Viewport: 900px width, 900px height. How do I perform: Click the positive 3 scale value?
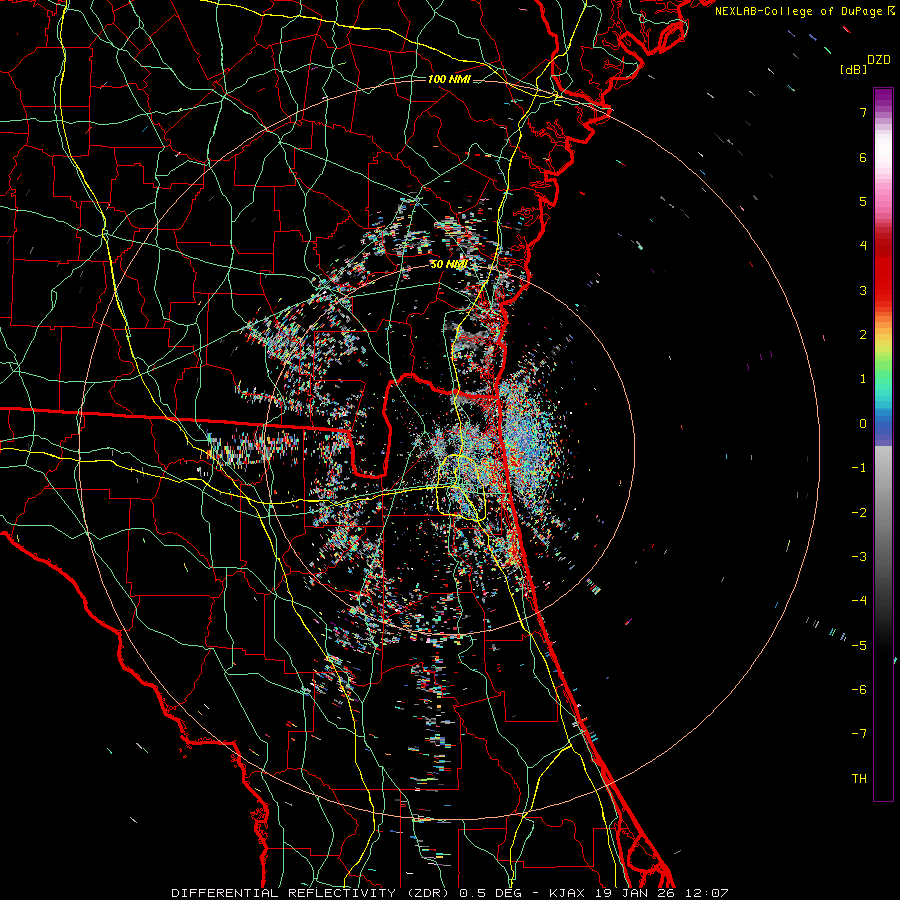tap(863, 290)
